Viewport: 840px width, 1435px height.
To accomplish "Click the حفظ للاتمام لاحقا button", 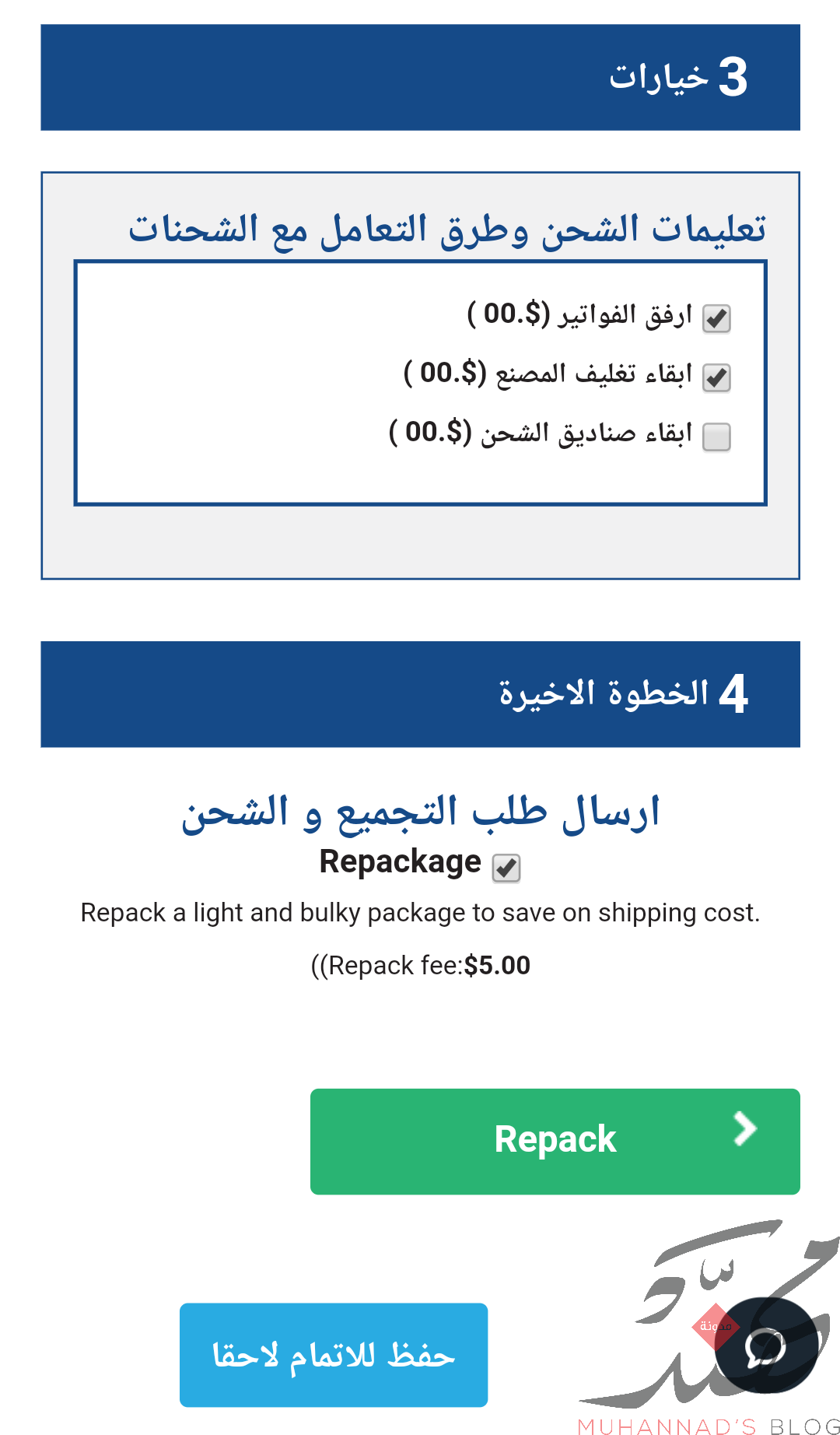I will [x=334, y=1355].
